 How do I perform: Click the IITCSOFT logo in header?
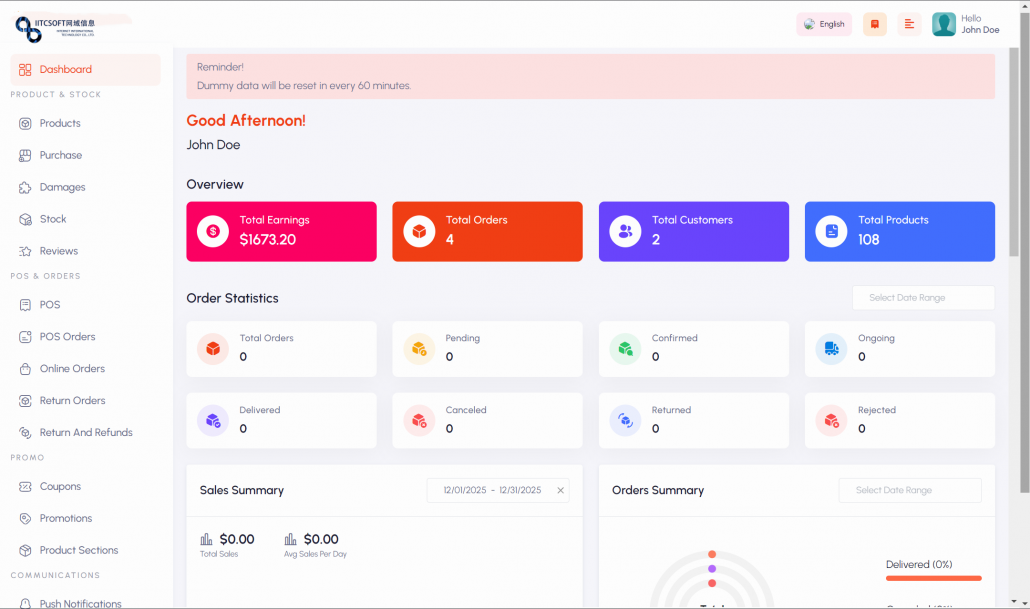(55, 27)
